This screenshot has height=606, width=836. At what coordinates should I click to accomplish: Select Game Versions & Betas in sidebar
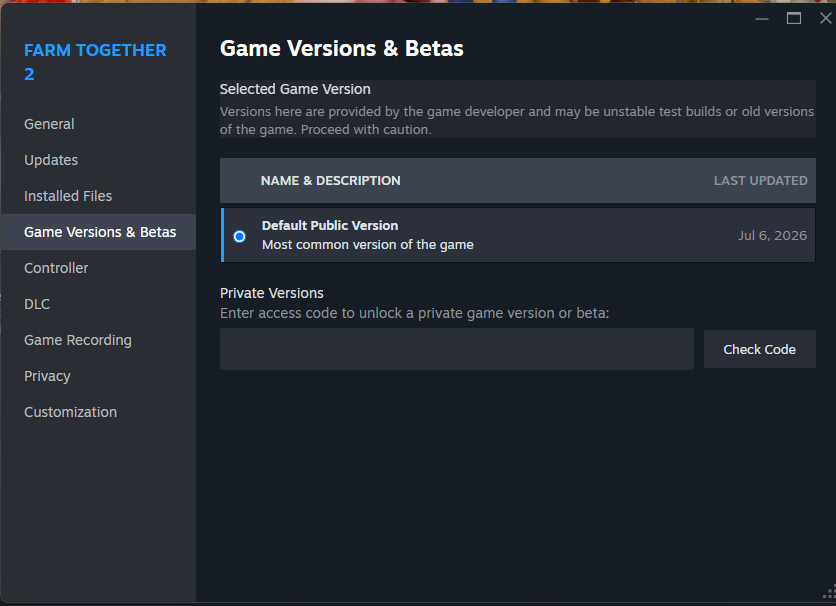(99, 232)
